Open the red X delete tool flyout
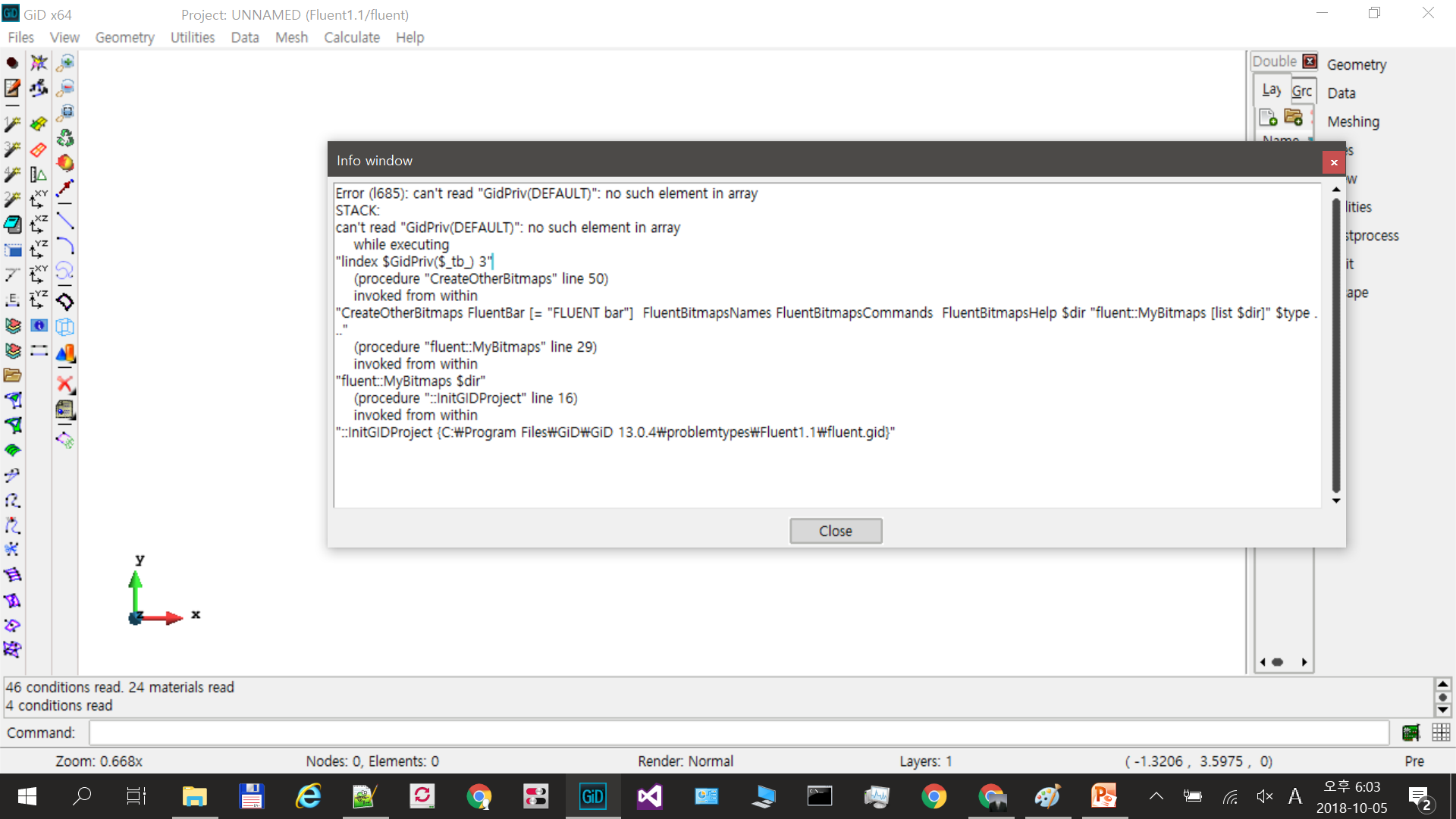 pyautogui.click(x=65, y=384)
